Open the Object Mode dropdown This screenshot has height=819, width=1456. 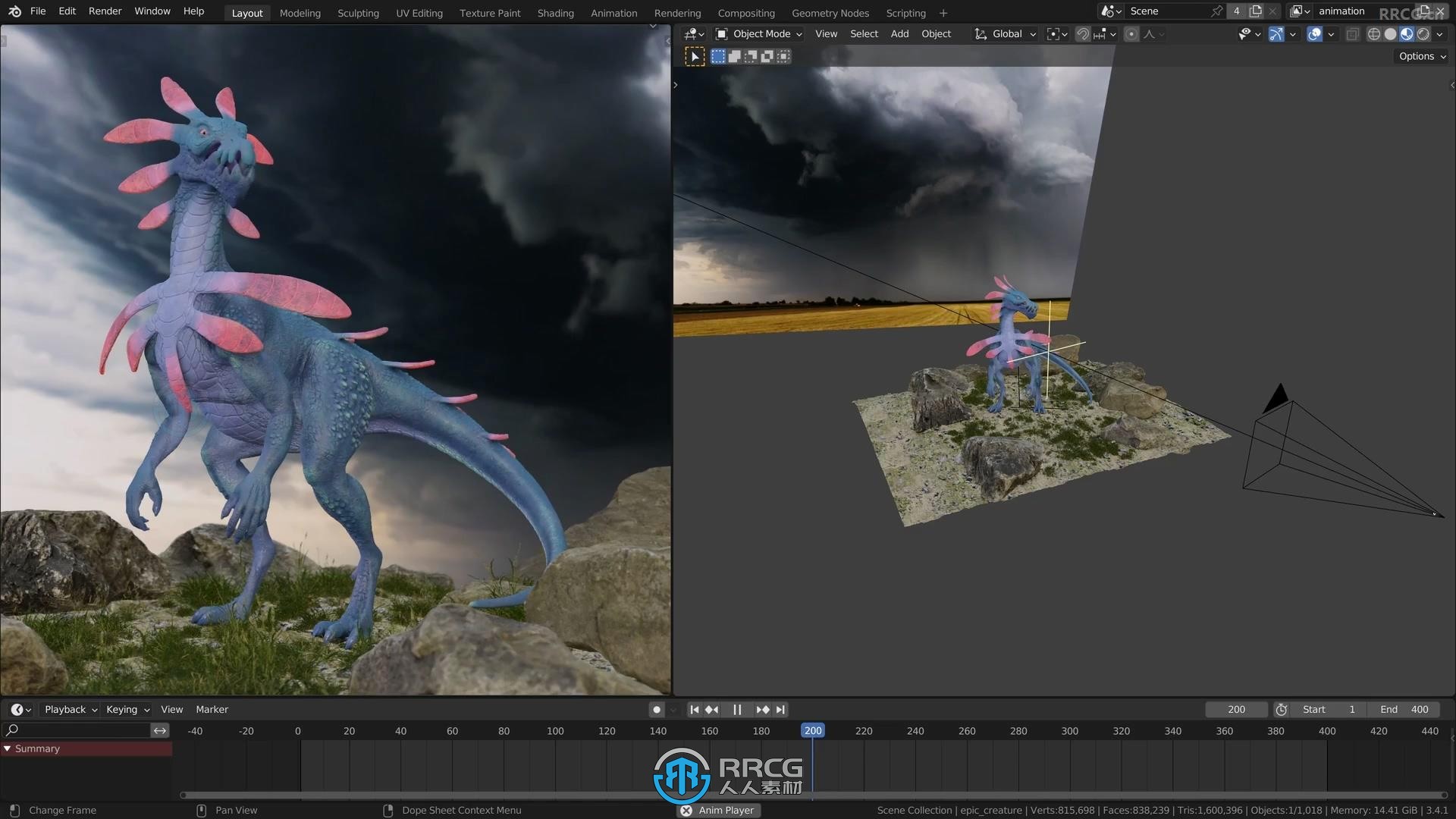click(x=758, y=34)
